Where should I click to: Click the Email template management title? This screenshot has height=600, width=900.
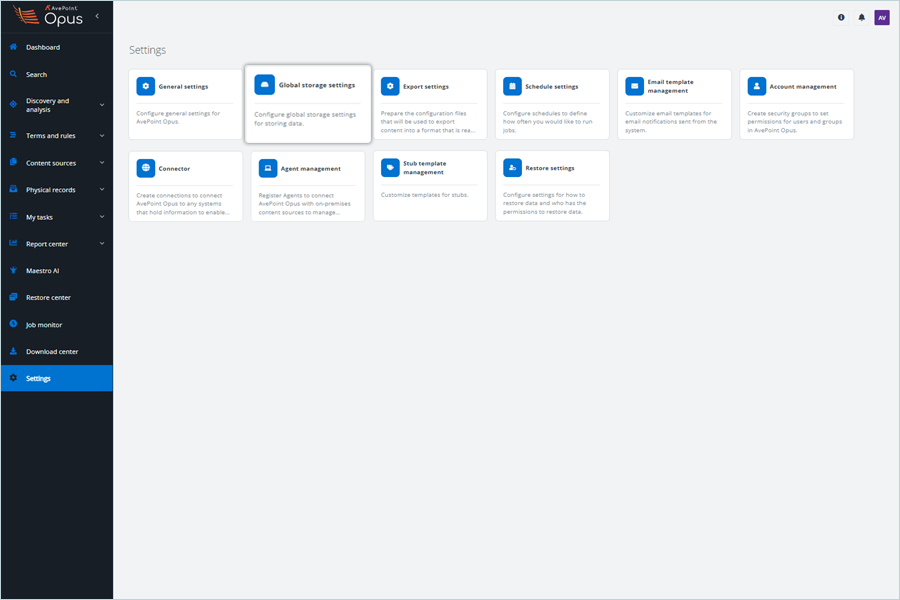[670, 86]
